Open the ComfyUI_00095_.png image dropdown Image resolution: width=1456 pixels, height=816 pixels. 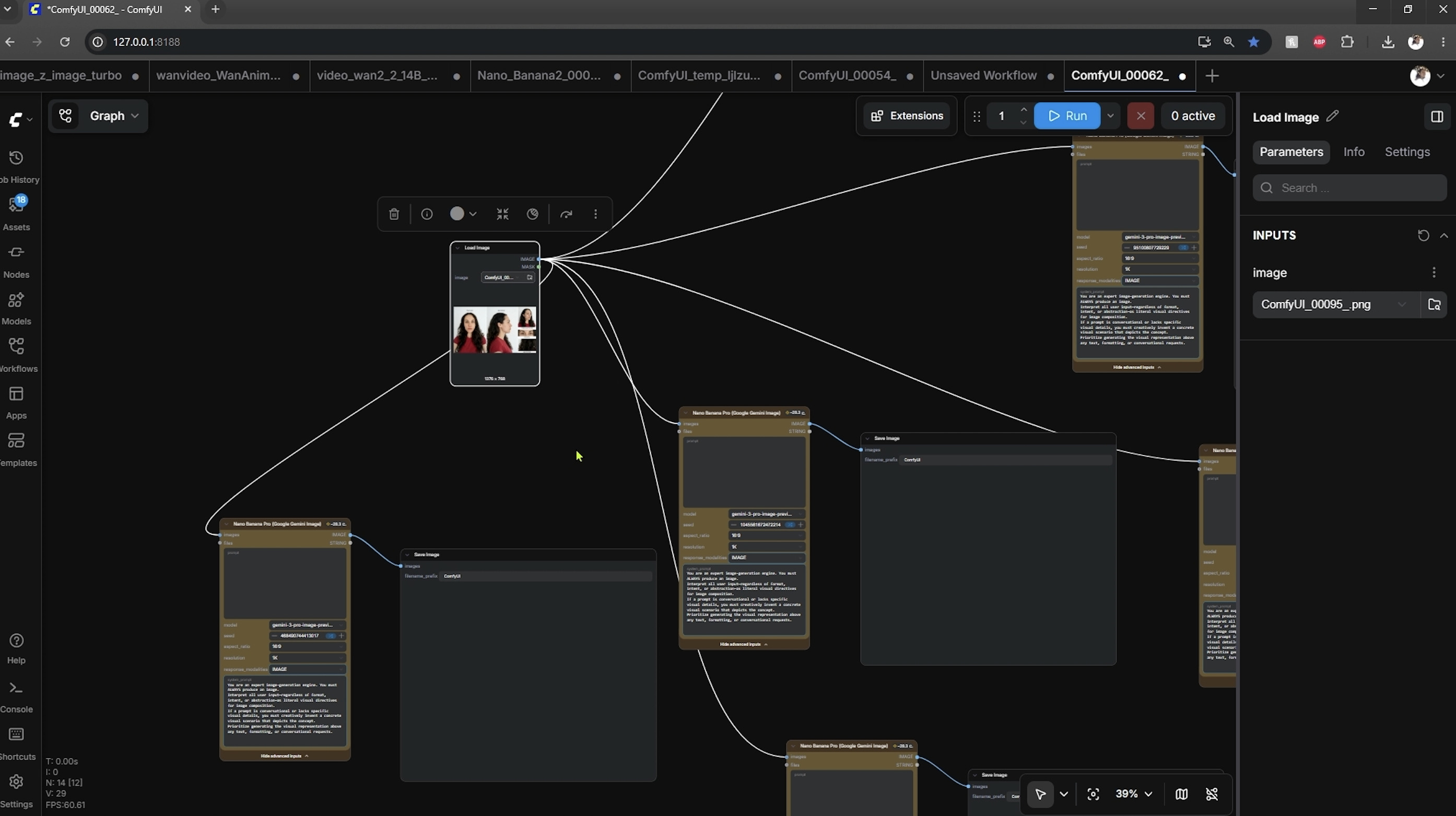[x=1336, y=304]
